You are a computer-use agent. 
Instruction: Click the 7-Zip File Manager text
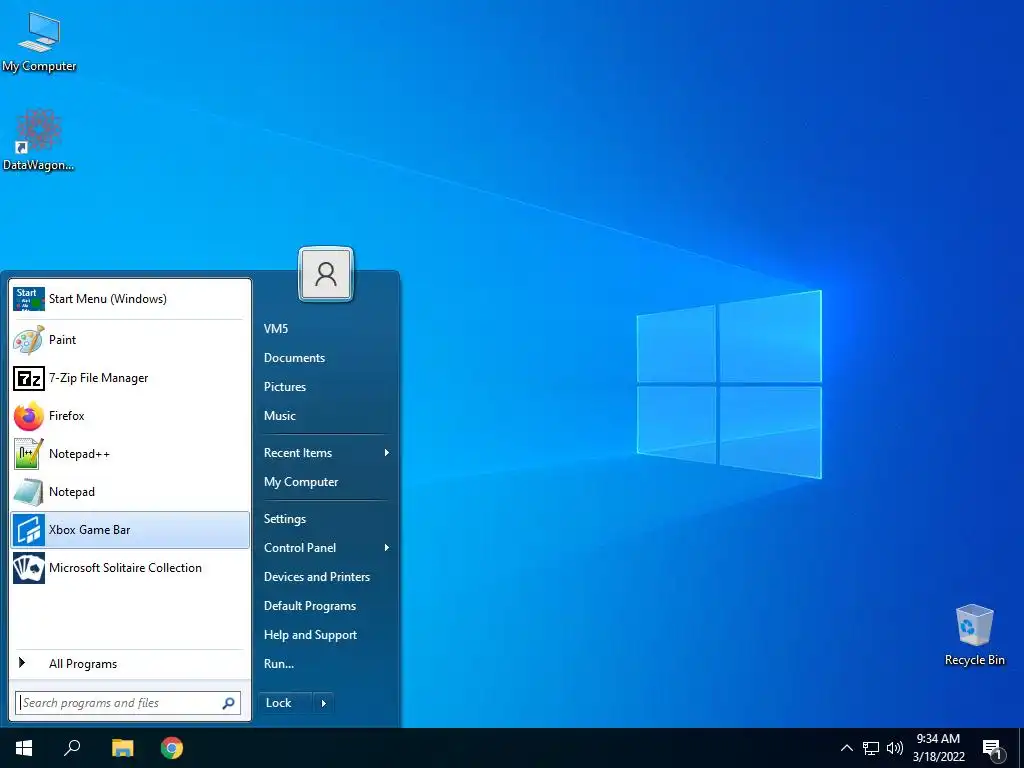point(99,378)
